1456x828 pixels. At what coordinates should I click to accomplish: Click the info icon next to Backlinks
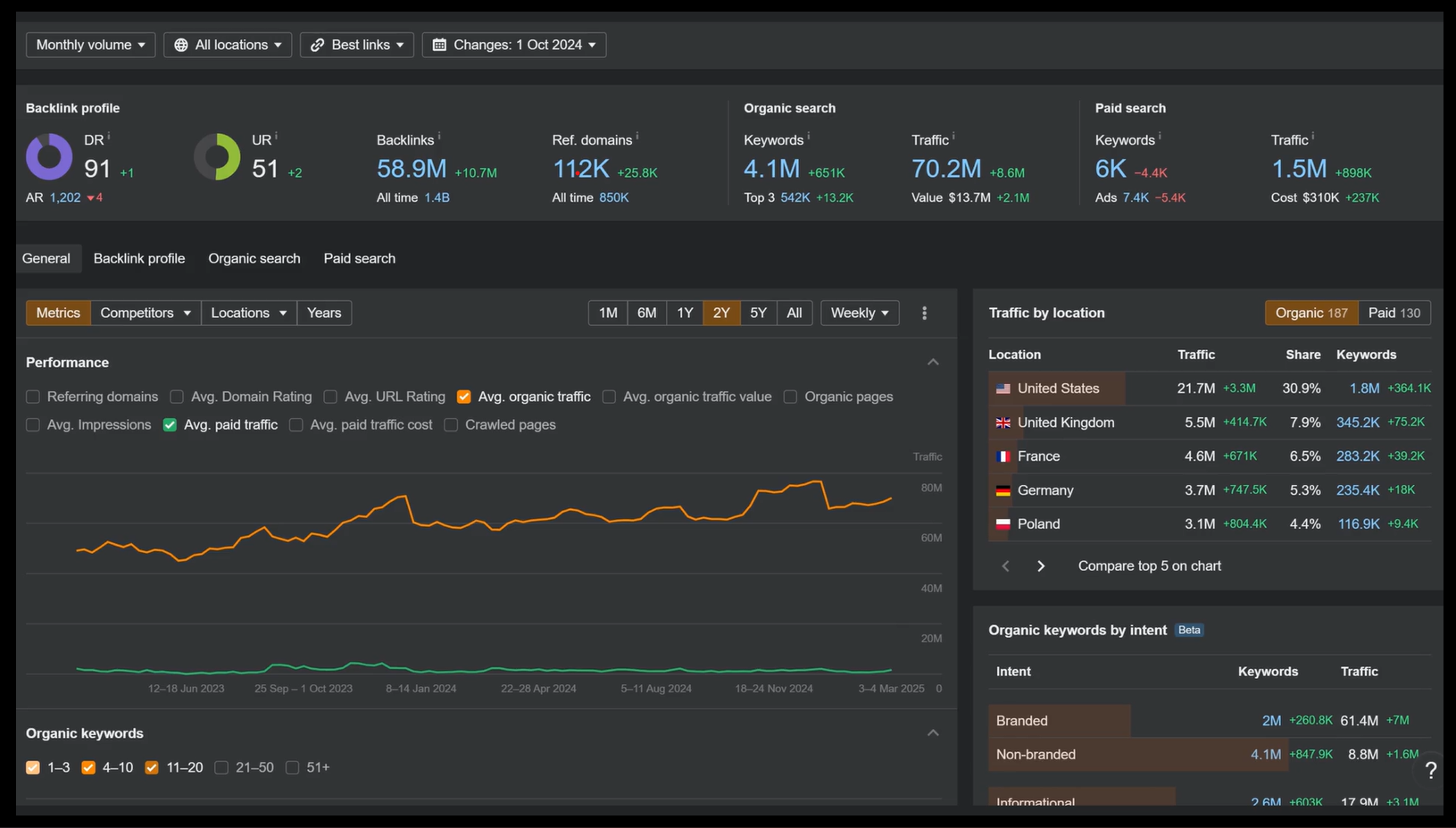click(x=439, y=138)
